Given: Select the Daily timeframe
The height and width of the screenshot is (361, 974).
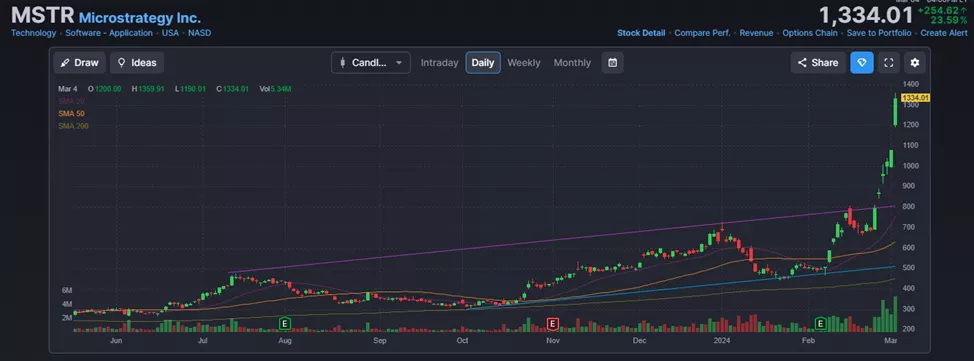Looking at the screenshot, I should click(483, 63).
